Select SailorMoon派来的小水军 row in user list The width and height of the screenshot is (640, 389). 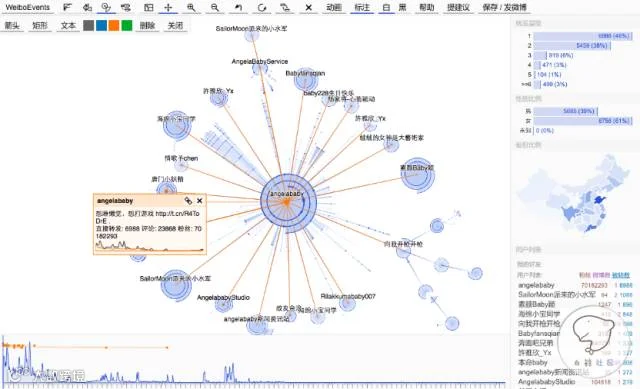tap(575, 294)
